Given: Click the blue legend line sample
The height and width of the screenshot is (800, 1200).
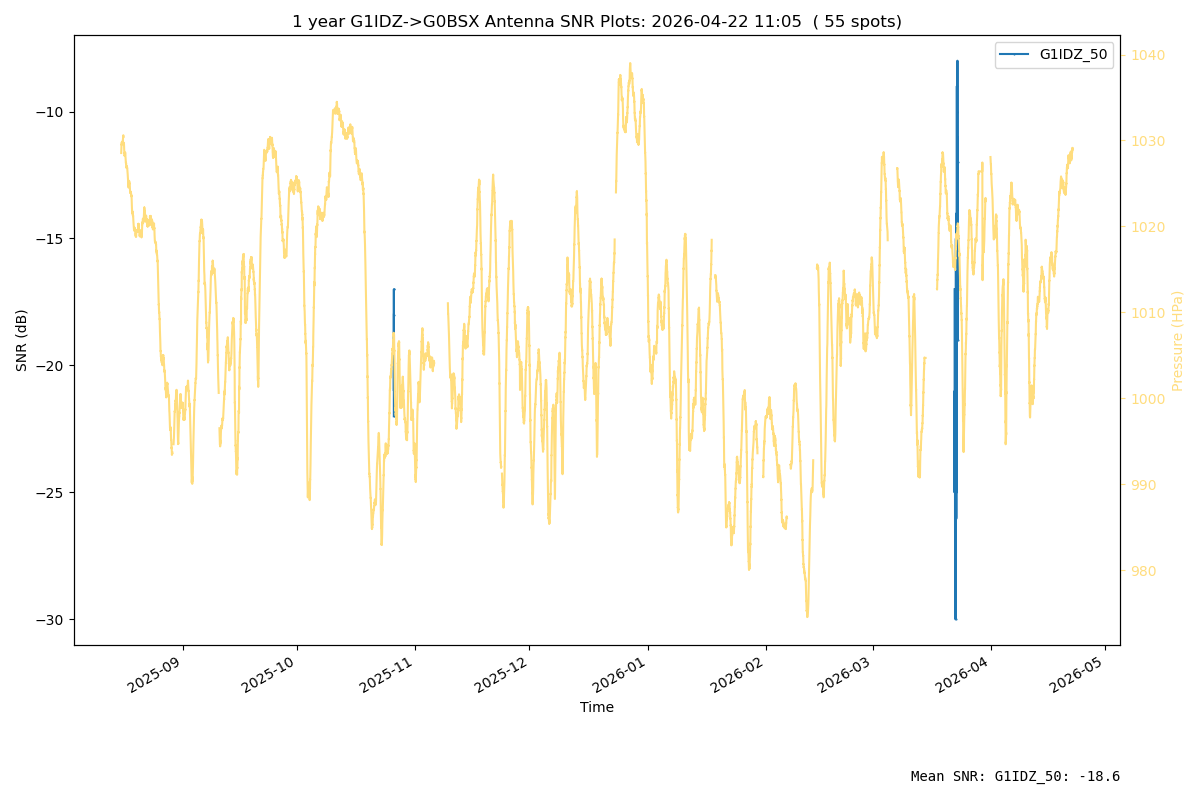Looking at the screenshot, I should pos(1016,55).
